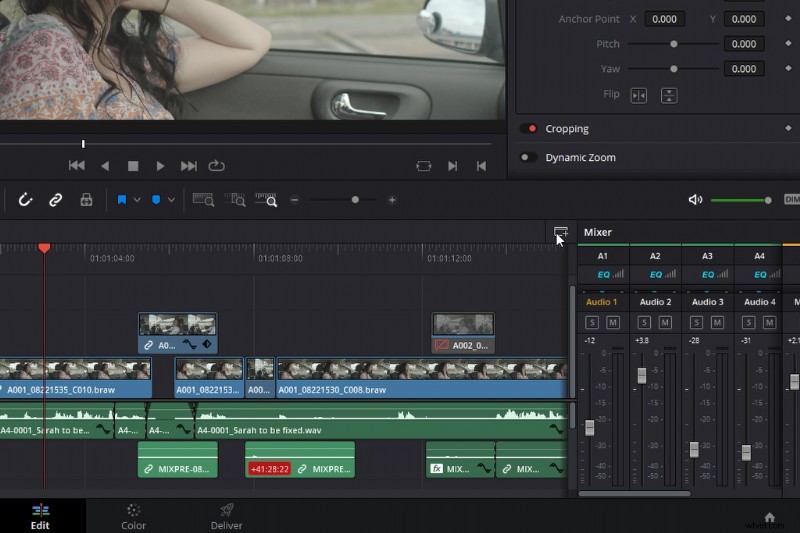This screenshot has width=800, height=533.
Task: Flip image vertically
Action: tap(669, 95)
